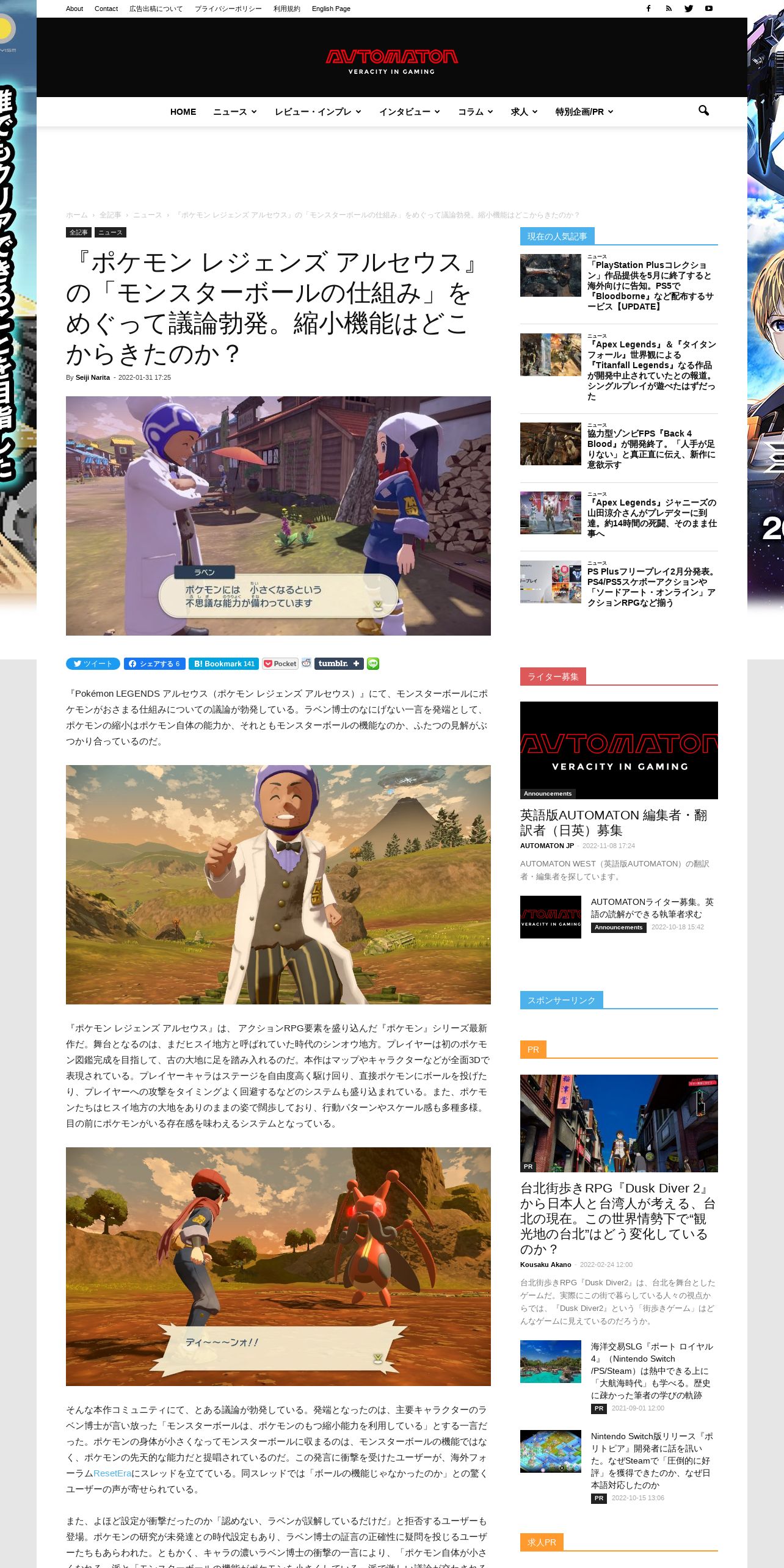Share article on Facebook
Screen dimensions: 784x1568
coord(154,664)
